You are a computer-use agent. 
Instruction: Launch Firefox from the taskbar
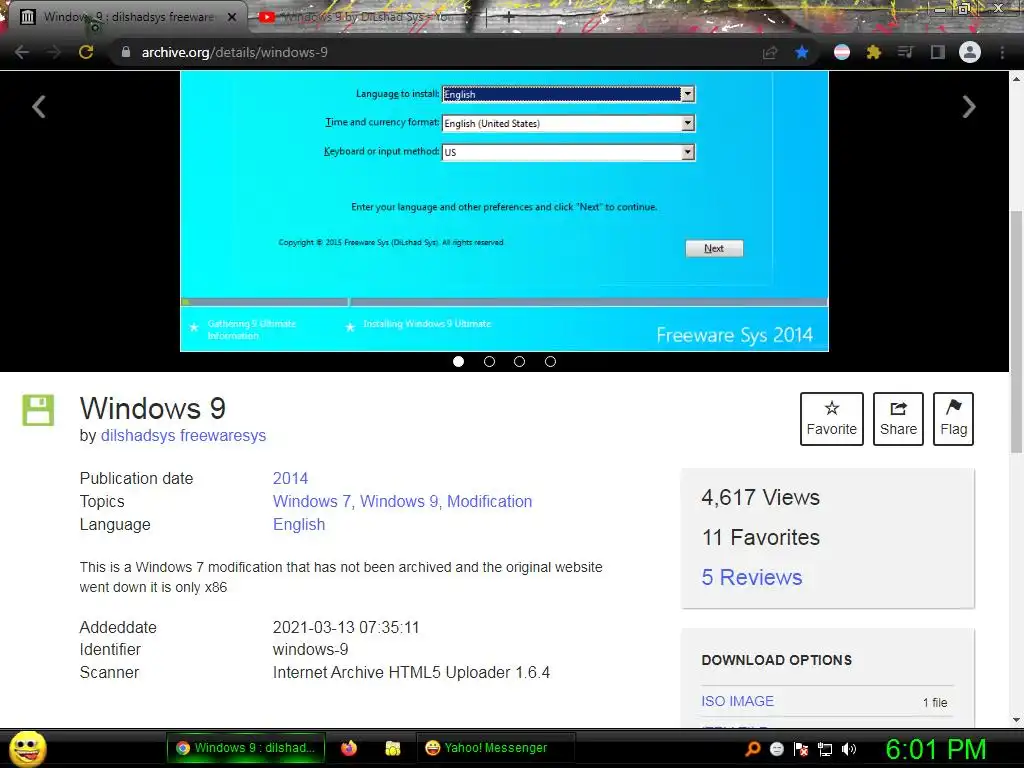(x=349, y=748)
